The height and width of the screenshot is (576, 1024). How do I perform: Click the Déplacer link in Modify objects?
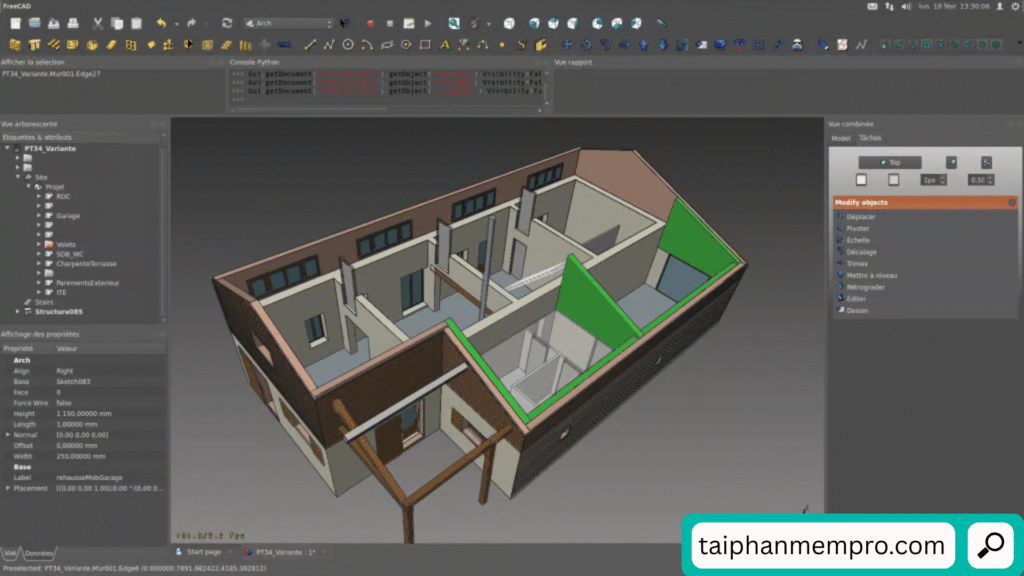pyautogui.click(x=861, y=217)
